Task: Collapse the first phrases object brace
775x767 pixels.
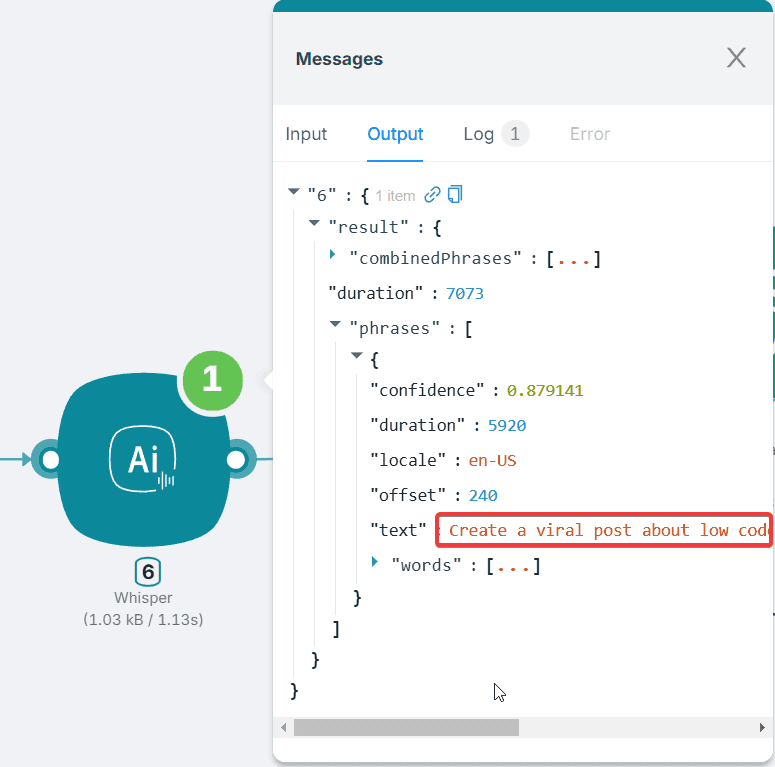Action: (356, 357)
